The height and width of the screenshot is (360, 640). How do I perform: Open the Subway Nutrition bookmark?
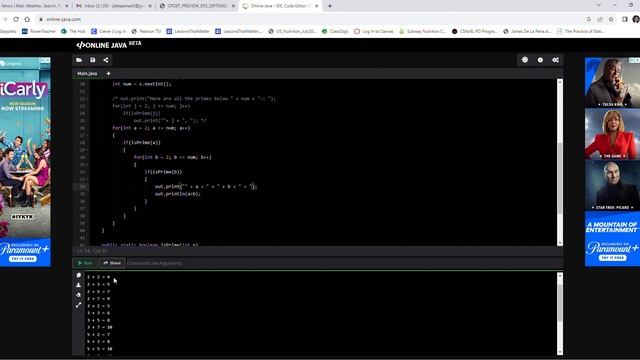tap(422, 31)
